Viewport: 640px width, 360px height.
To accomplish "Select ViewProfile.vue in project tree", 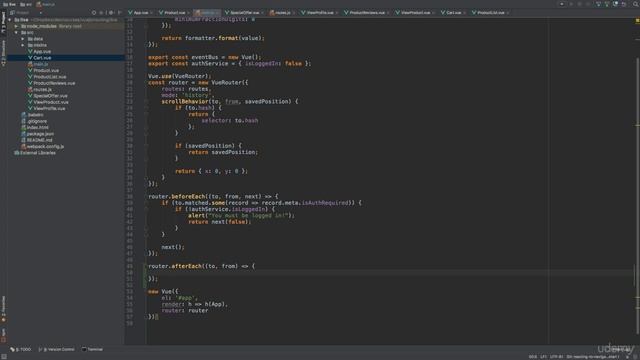I will (x=47, y=109).
